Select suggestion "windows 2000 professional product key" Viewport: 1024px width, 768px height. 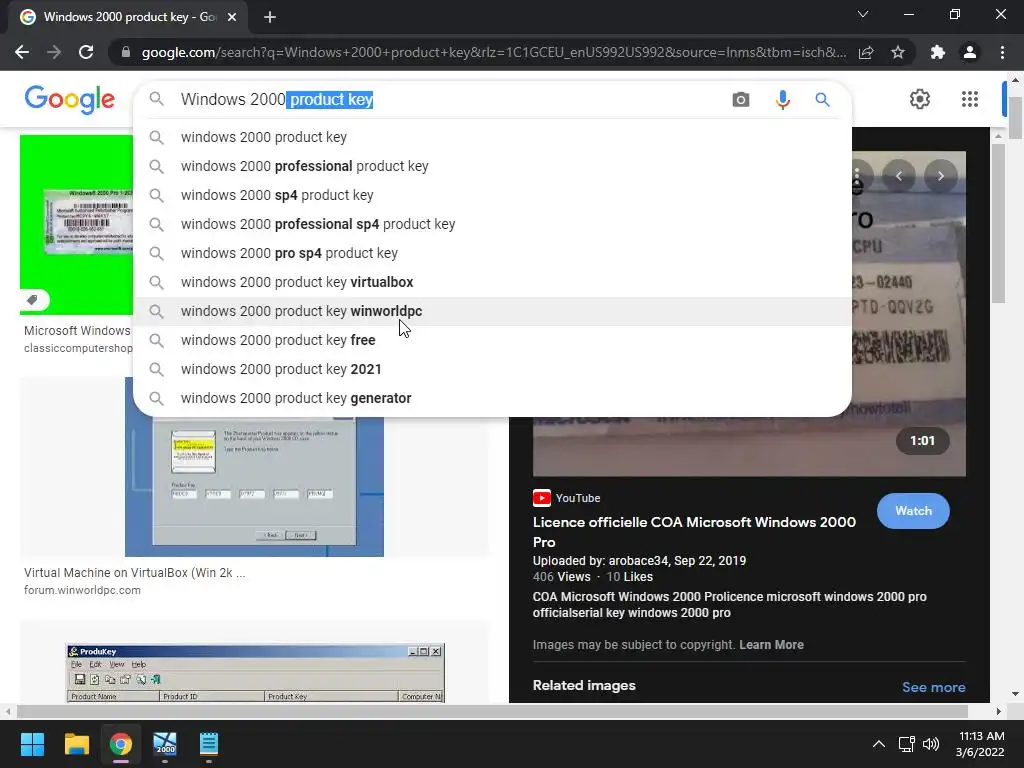(x=492, y=166)
